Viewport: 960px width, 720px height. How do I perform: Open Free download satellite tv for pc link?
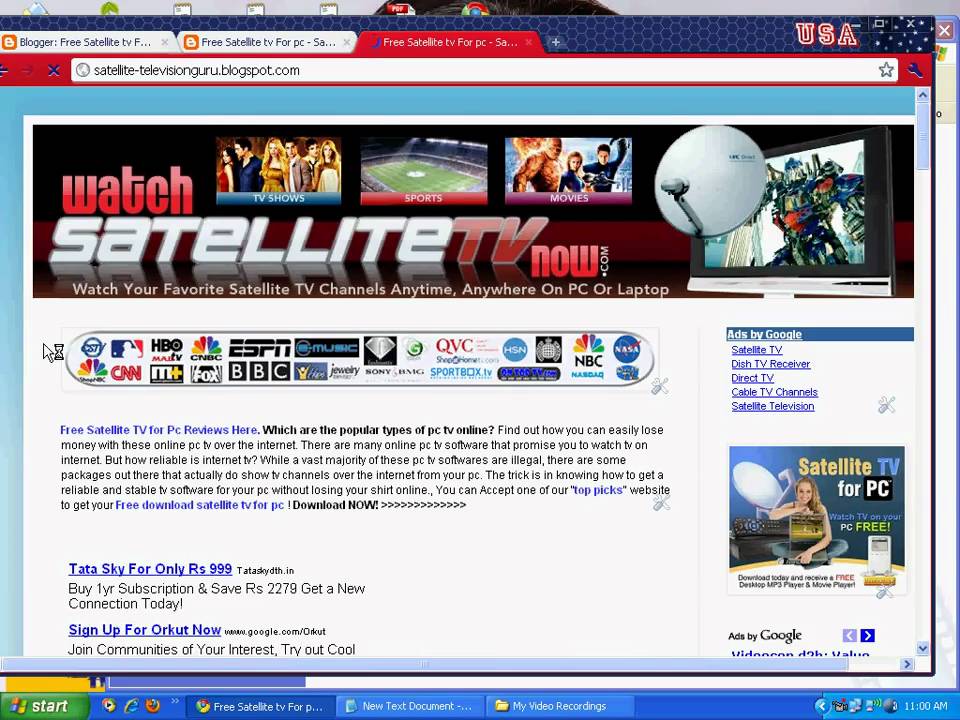coord(200,505)
